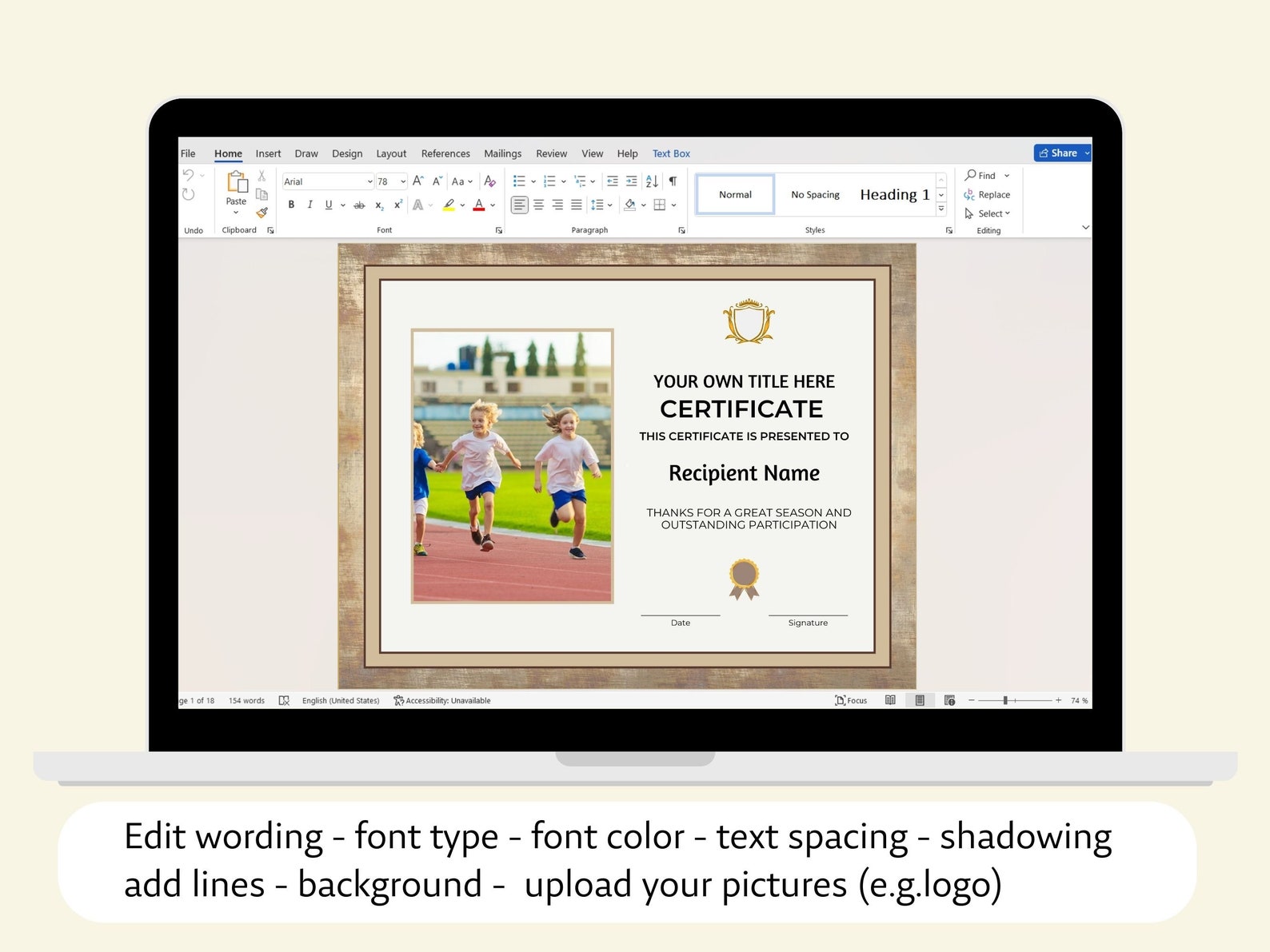
Task: Open proofing errors icon in status bar
Action: click(284, 701)
